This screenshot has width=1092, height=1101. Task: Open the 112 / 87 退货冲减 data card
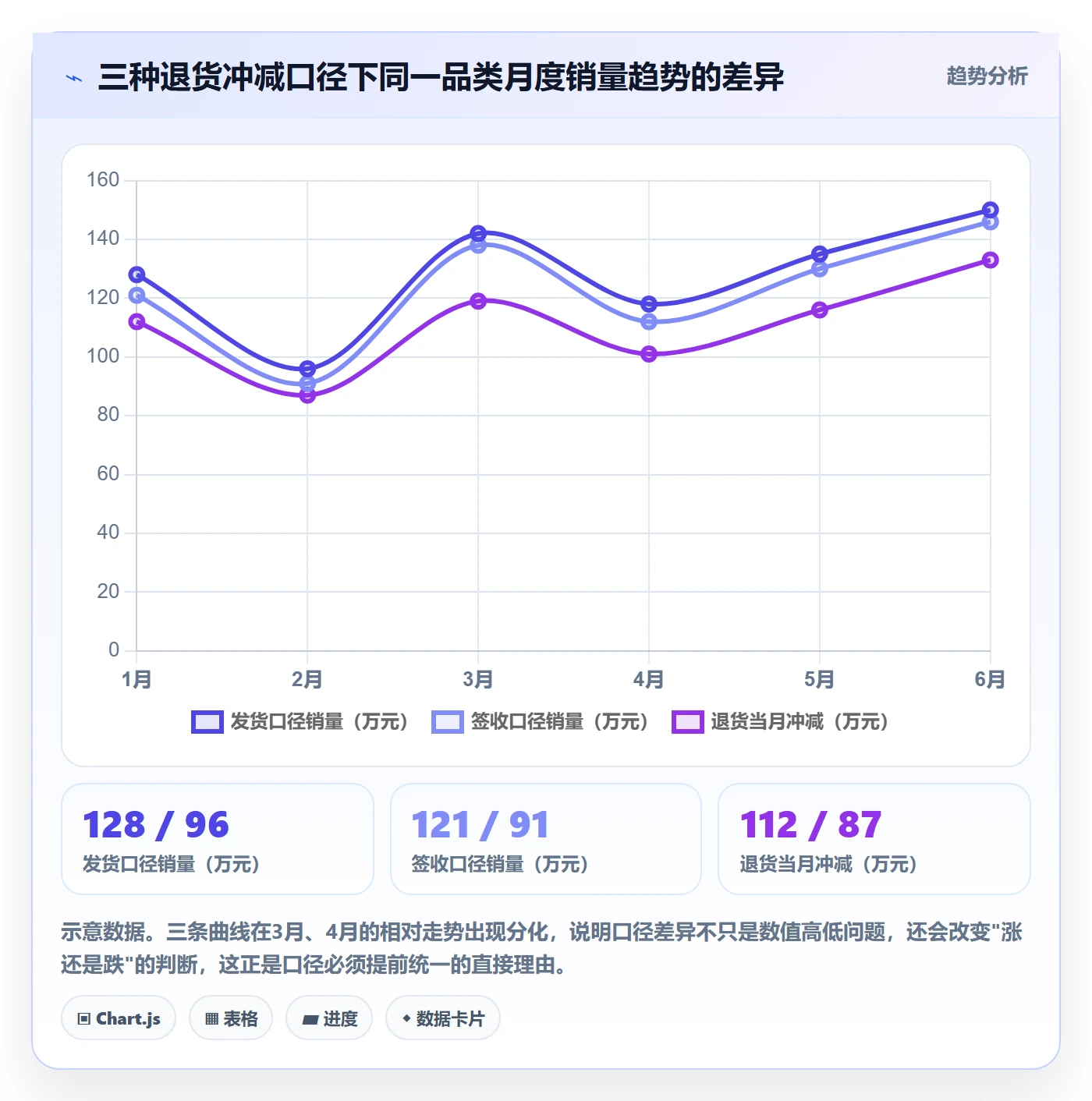click(x=874, y=839)
